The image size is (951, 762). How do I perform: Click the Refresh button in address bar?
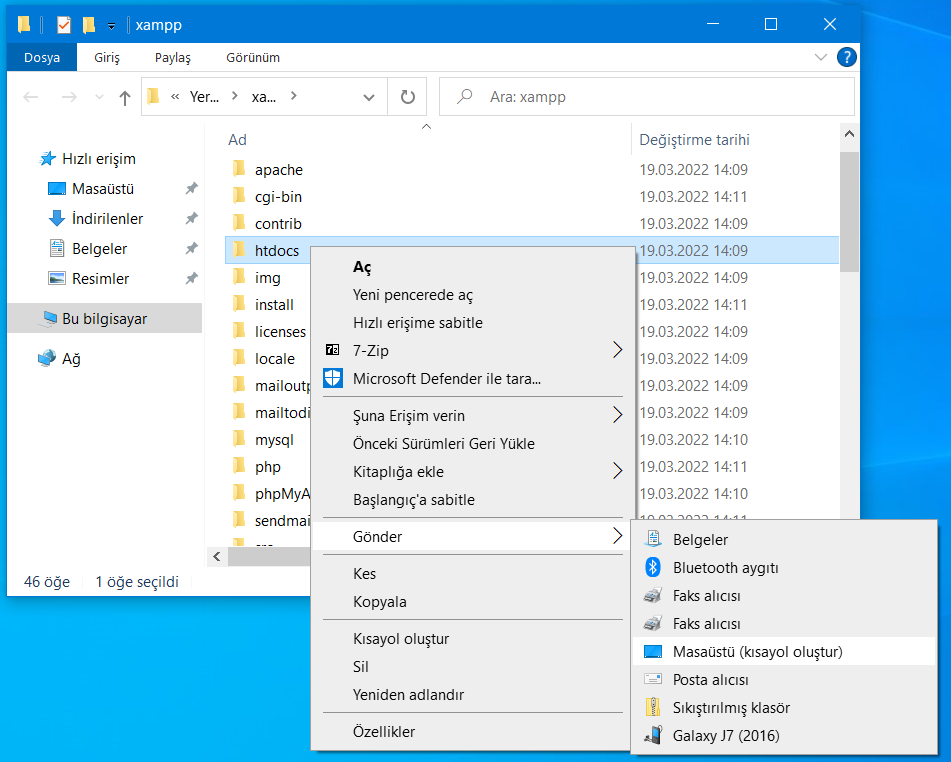408,96
